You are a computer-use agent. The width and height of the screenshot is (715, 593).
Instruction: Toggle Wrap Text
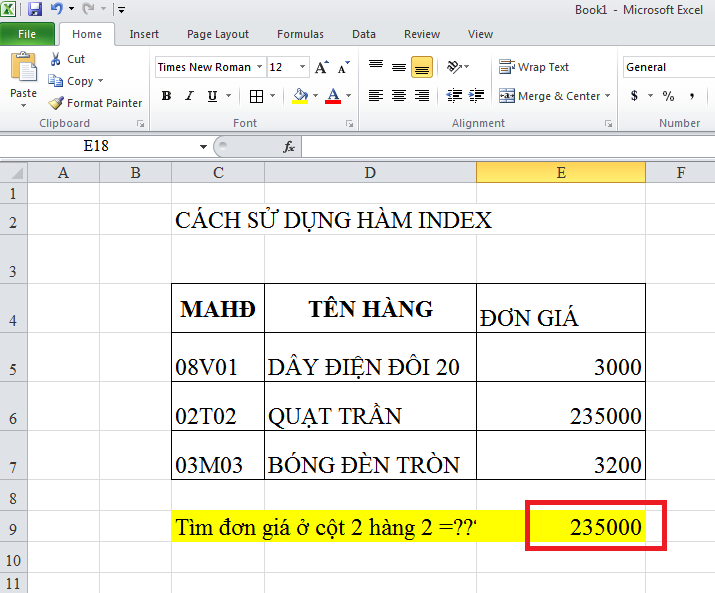[534, 67]
